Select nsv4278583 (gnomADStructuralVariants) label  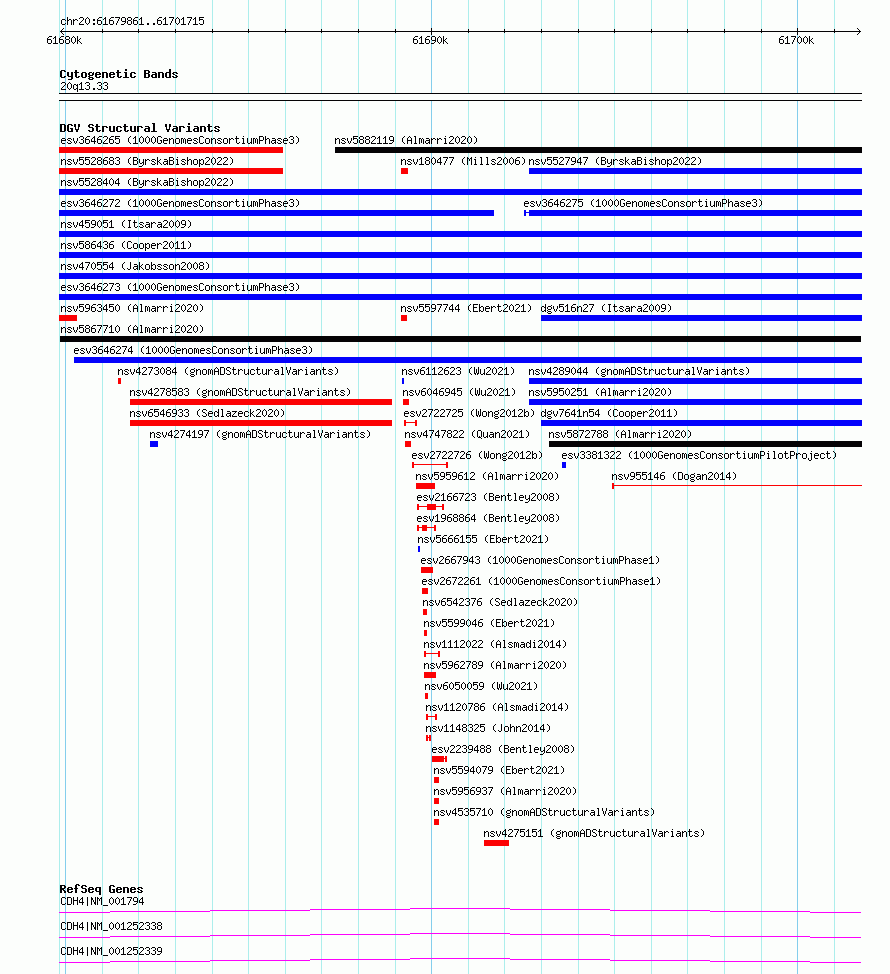tap(240, 393)
